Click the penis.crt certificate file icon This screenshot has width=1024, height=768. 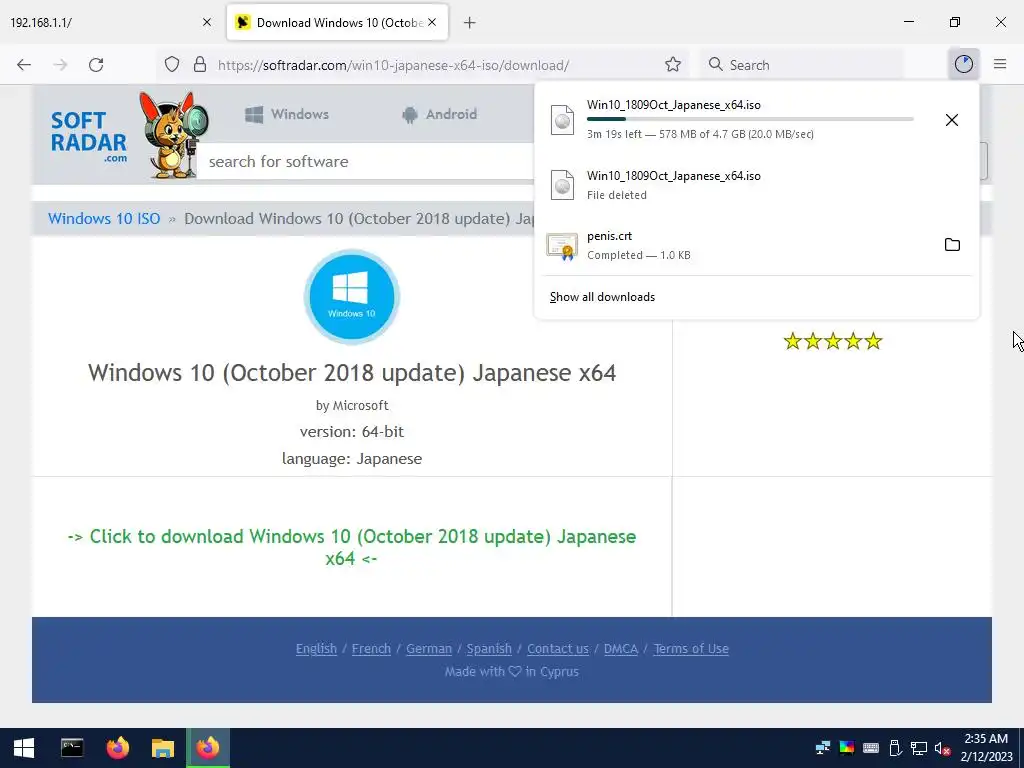pos(562,246)
